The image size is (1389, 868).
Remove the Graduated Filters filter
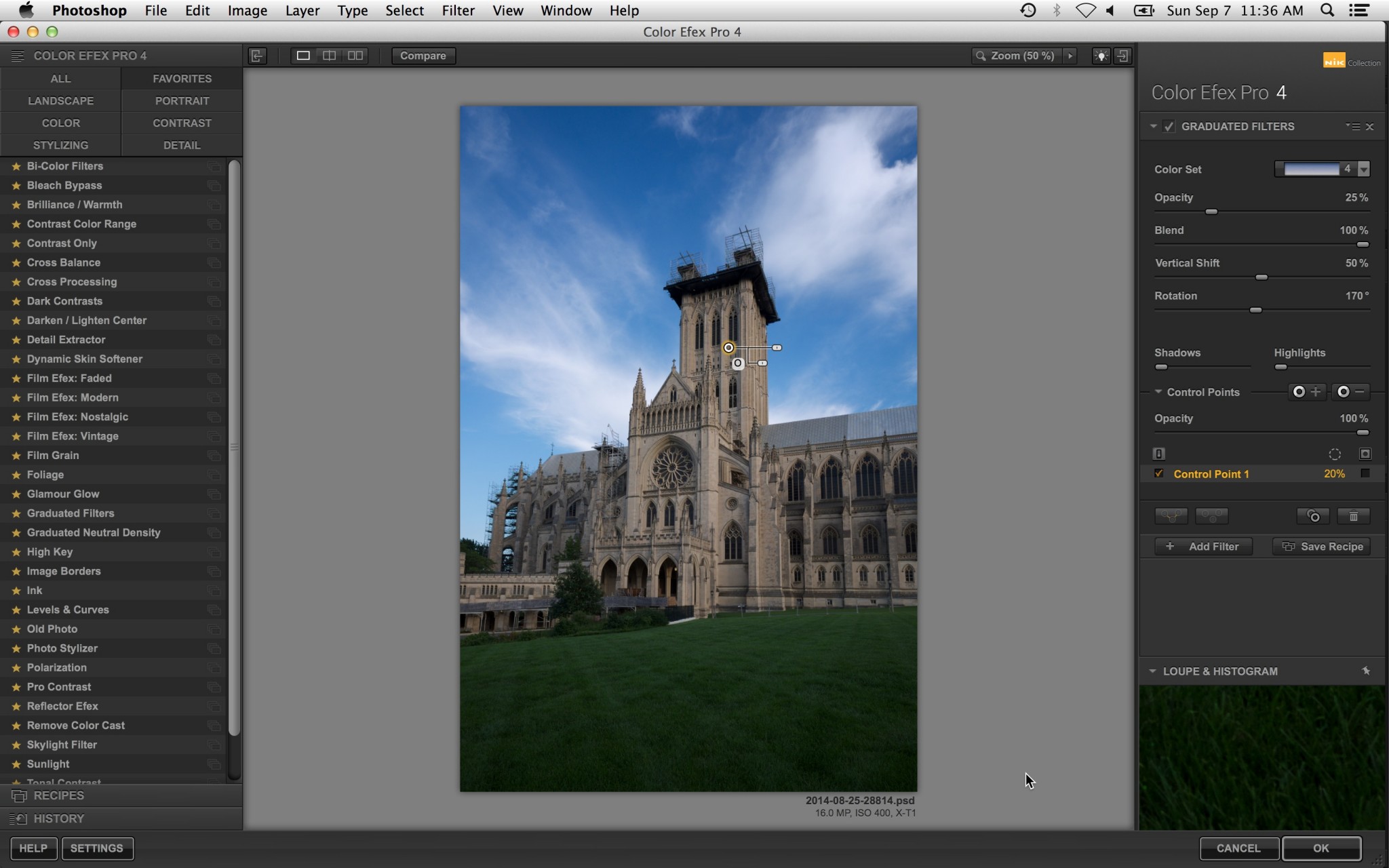pyautogui.click(x=1370, y=126)
